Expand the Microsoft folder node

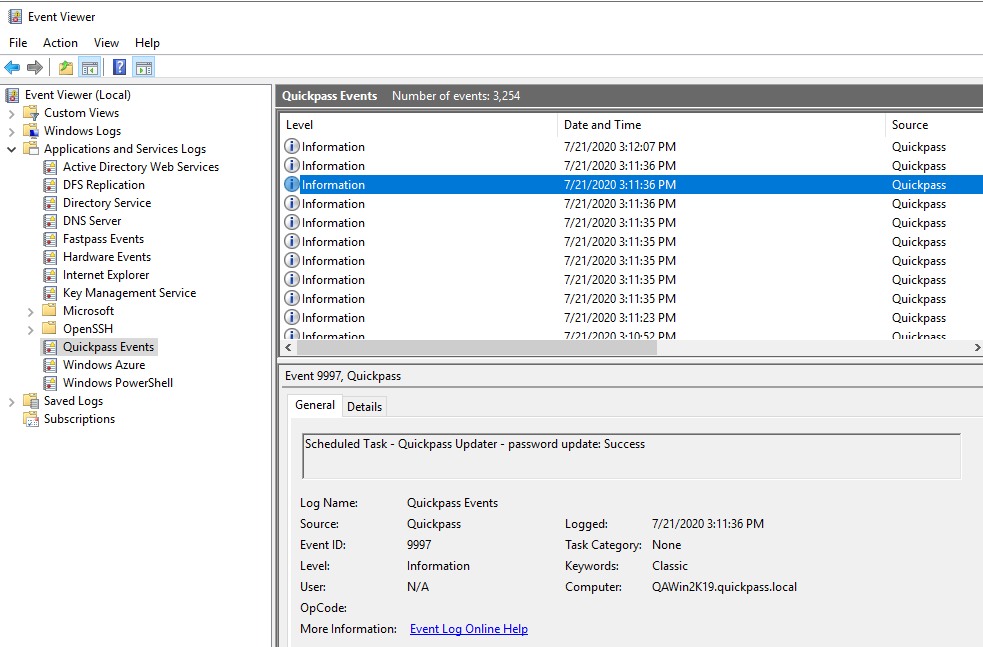[30, 312]
